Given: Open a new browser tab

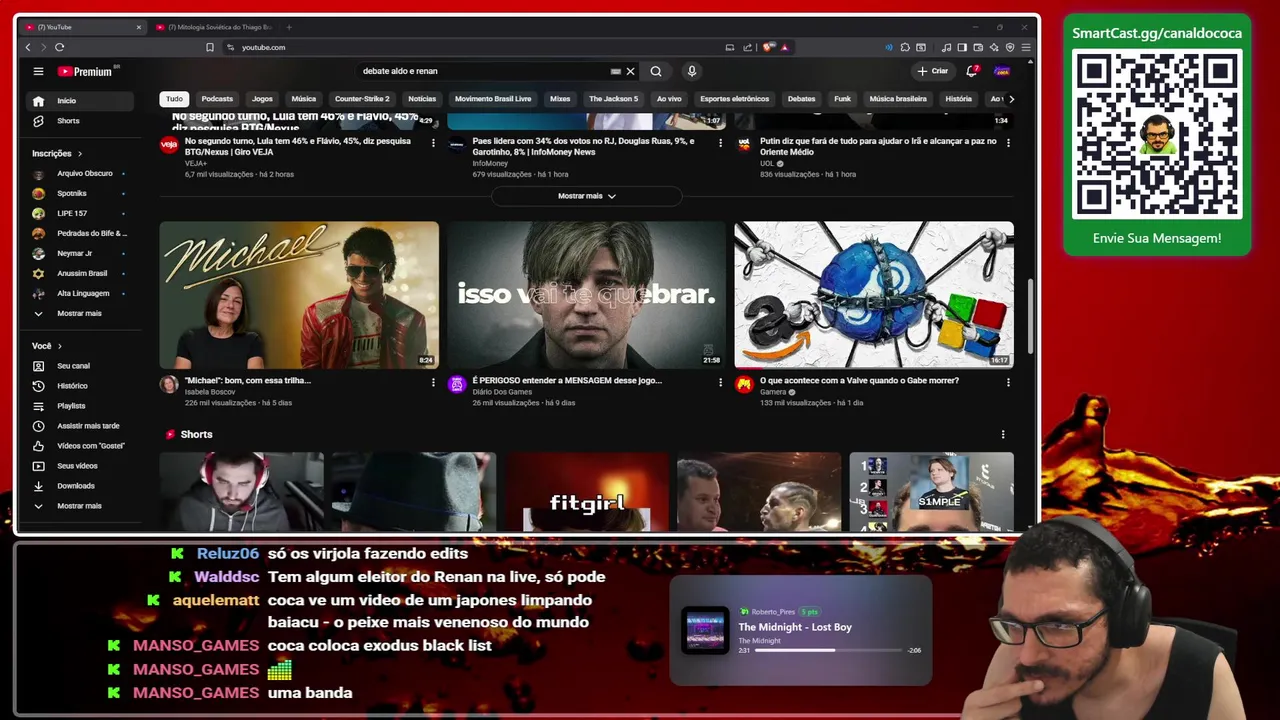Looking at the screenshot, I should point(289,27).
